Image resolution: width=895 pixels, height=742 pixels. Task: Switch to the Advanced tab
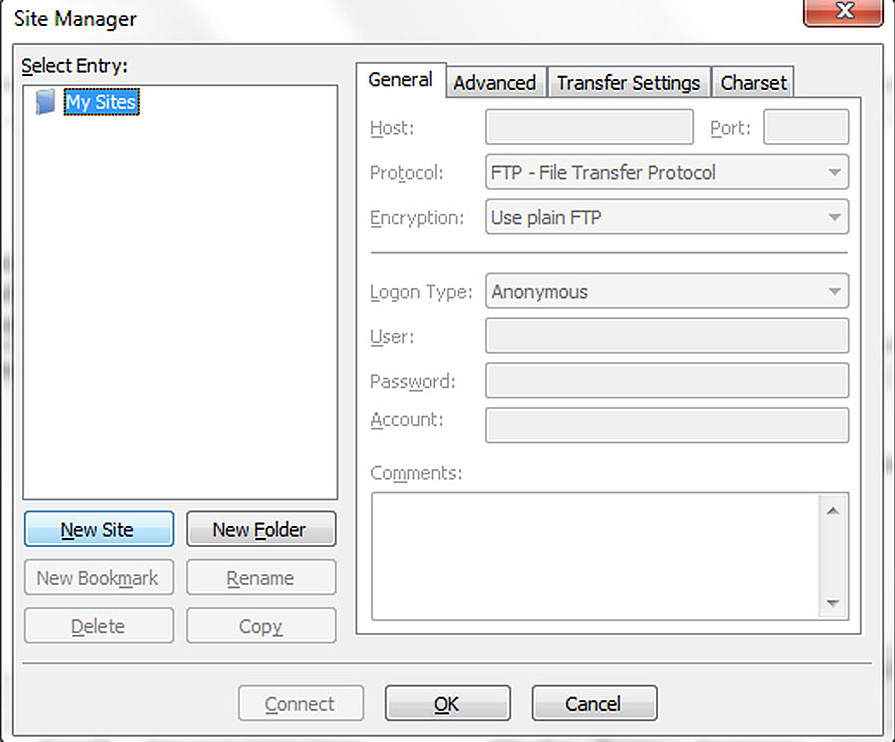(x=494, y=83)
